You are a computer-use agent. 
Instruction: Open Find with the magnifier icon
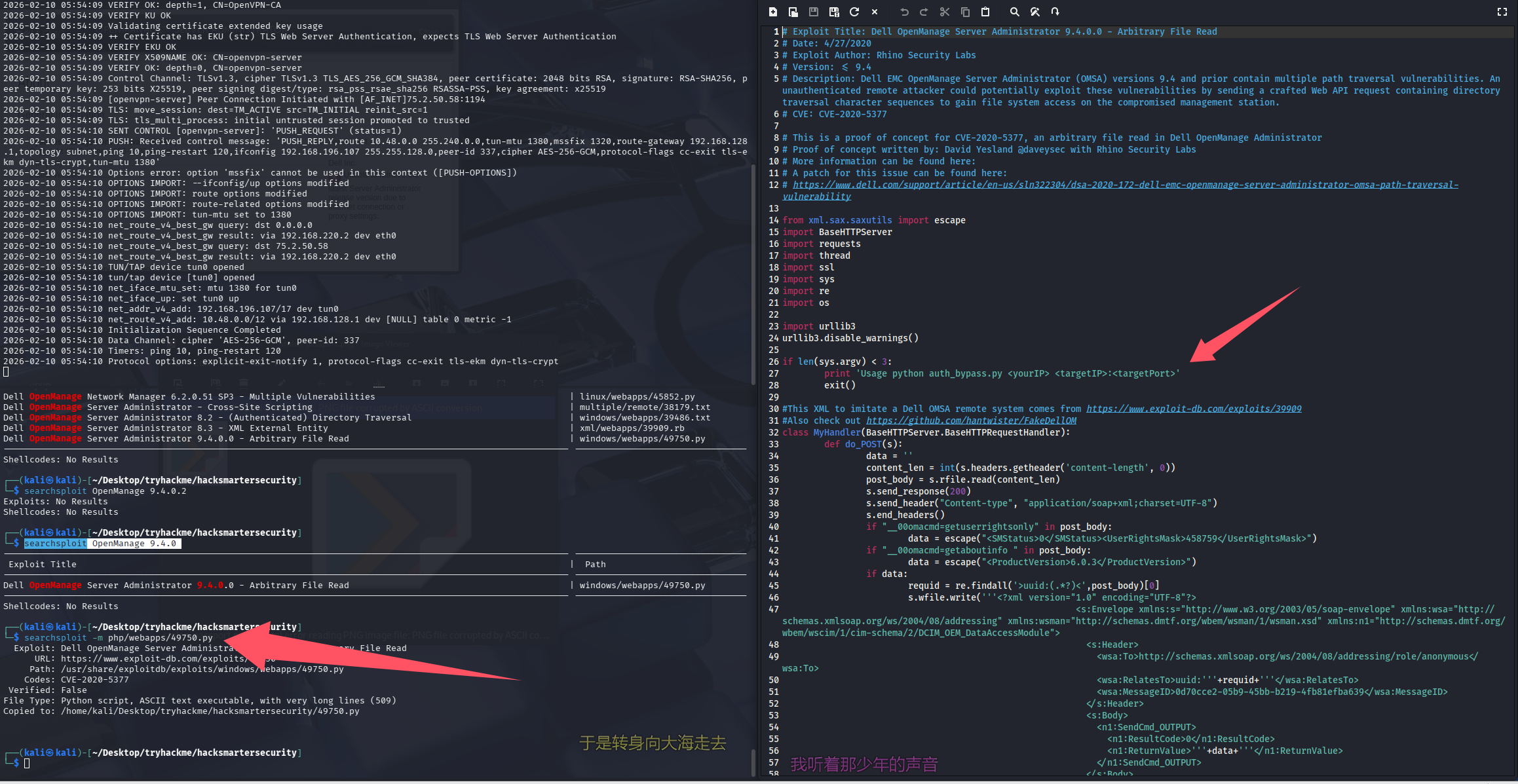(1014, 12)
